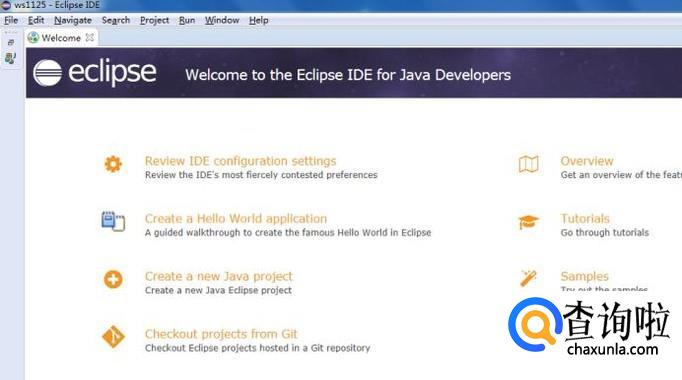
Task: Open the Overview link
Action: pyautogui.click(x=587, y=161)
